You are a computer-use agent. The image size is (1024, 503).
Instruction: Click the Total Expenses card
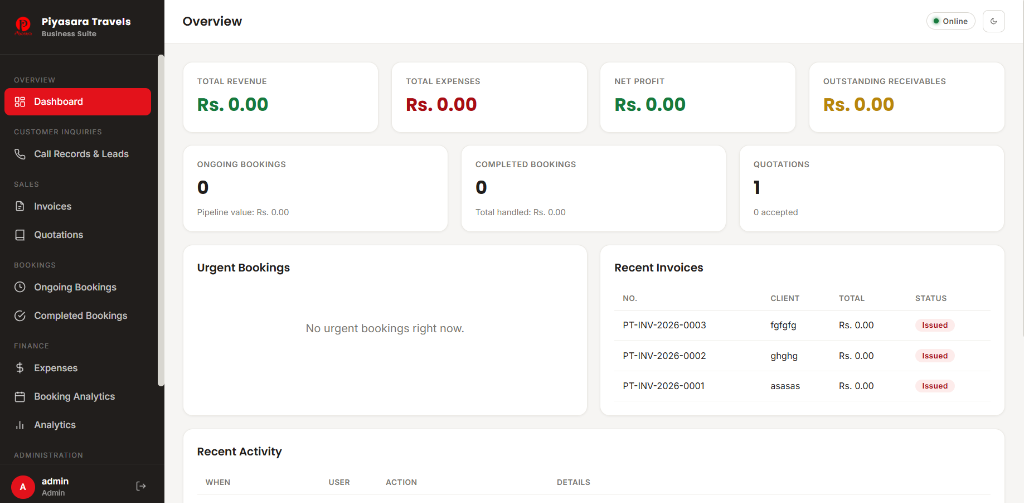(x=489, y=97)
